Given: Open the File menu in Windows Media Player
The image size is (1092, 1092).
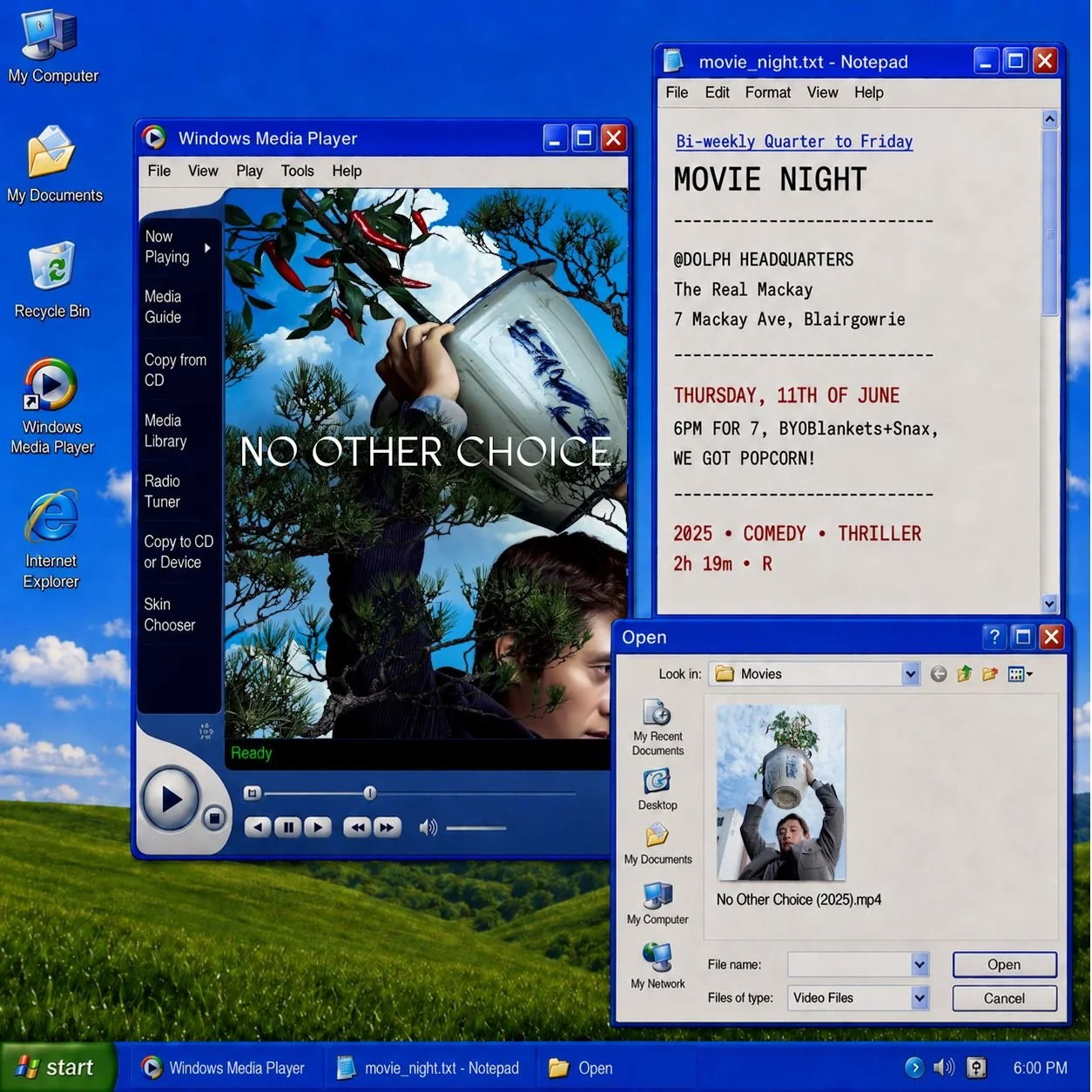Looking at the screenshot, I should [159, 171].
